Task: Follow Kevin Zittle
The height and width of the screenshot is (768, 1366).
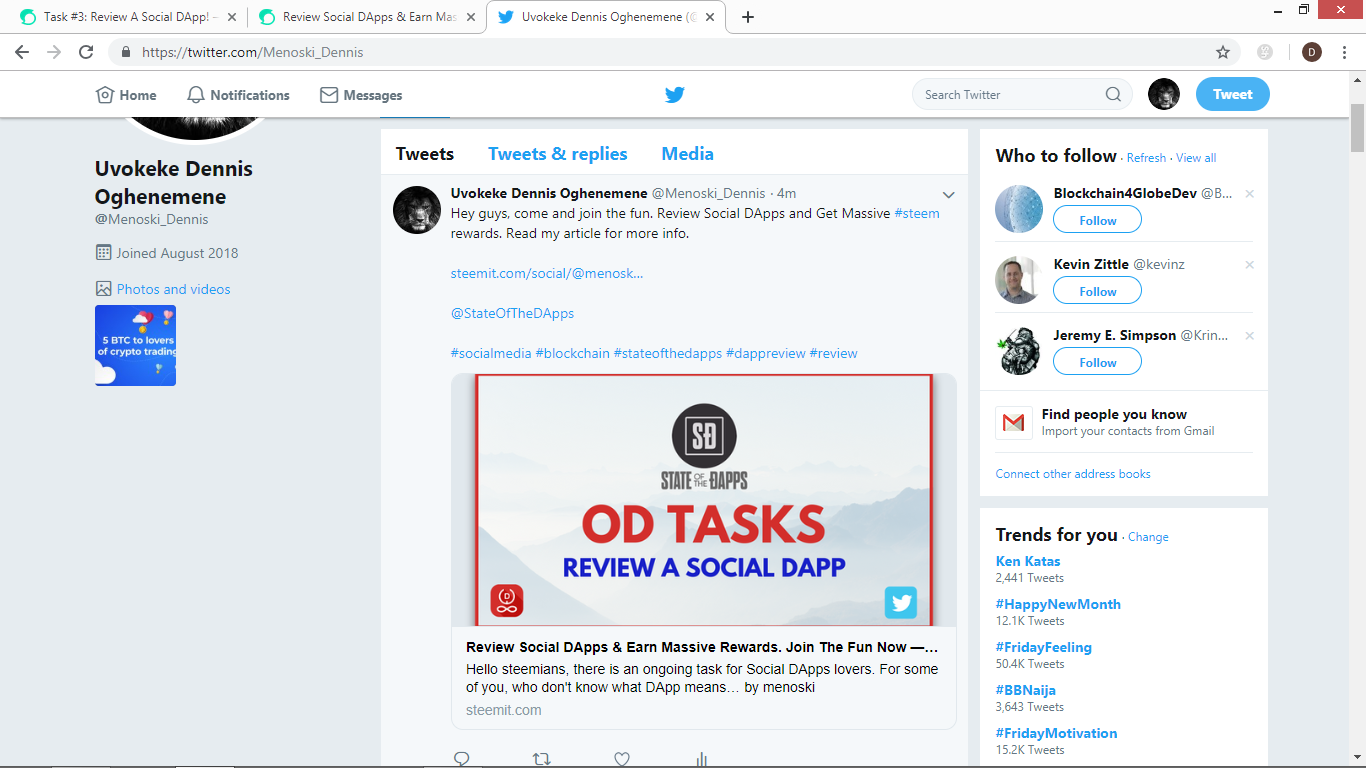Action: pyautogui.click(x=1097, y=291)
